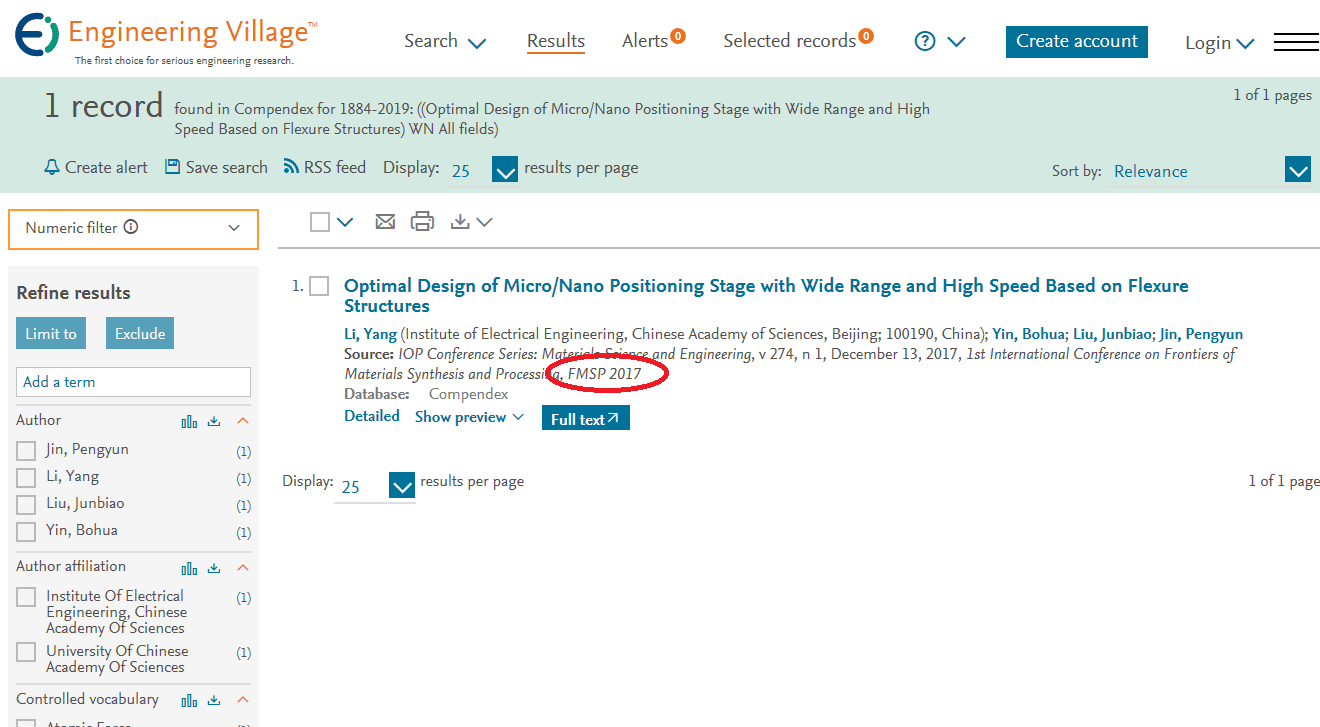The image size is (1320, 727).
Task: Download the Author affiliation facet data
Action: (214, 568)
